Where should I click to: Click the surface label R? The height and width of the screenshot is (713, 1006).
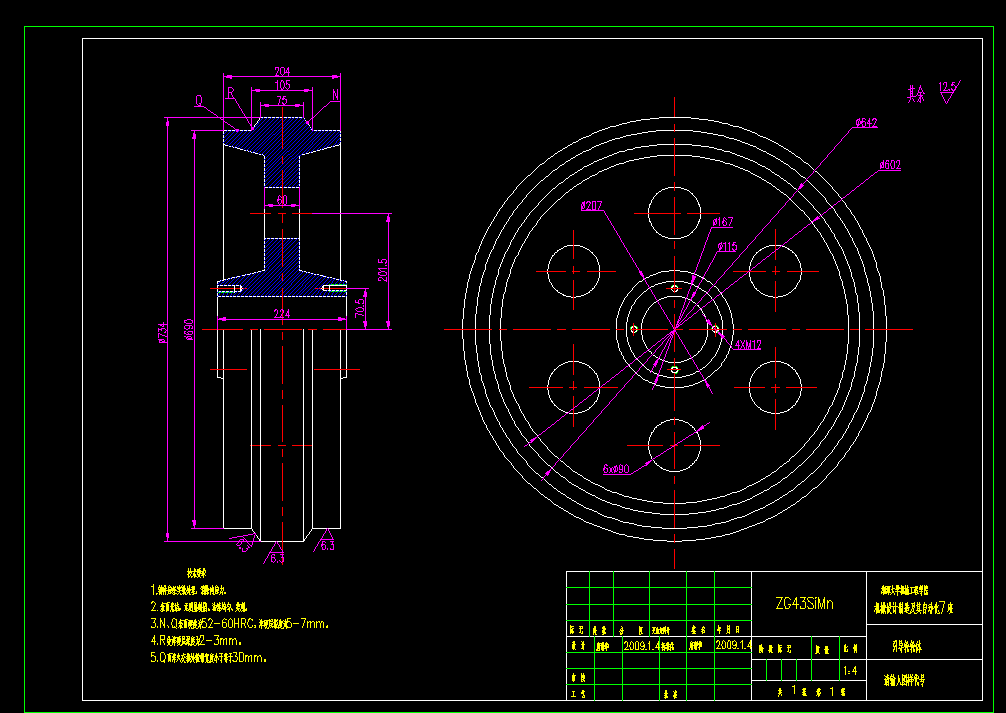coord(230,93)
